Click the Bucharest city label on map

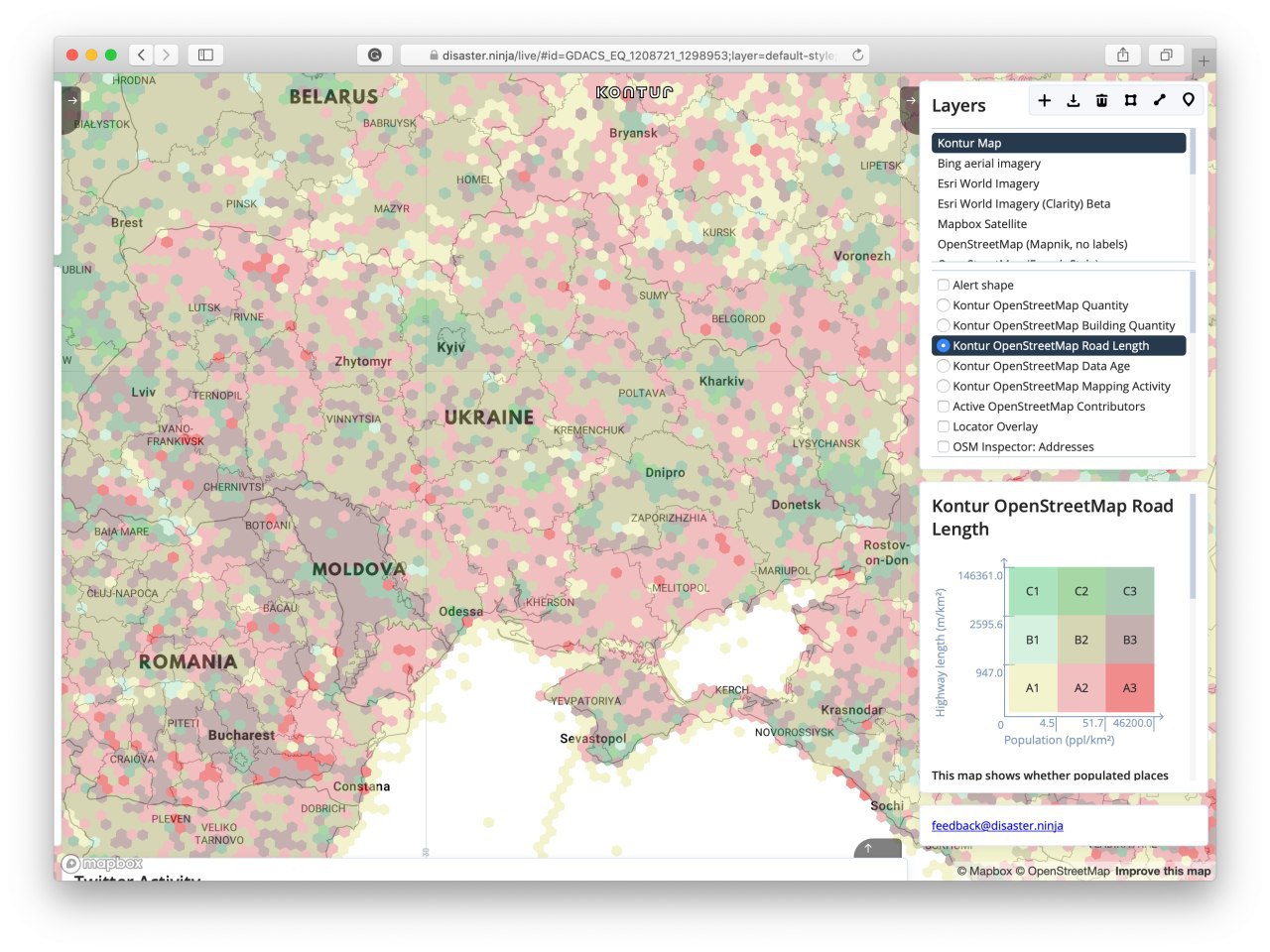tap(241, 735)
